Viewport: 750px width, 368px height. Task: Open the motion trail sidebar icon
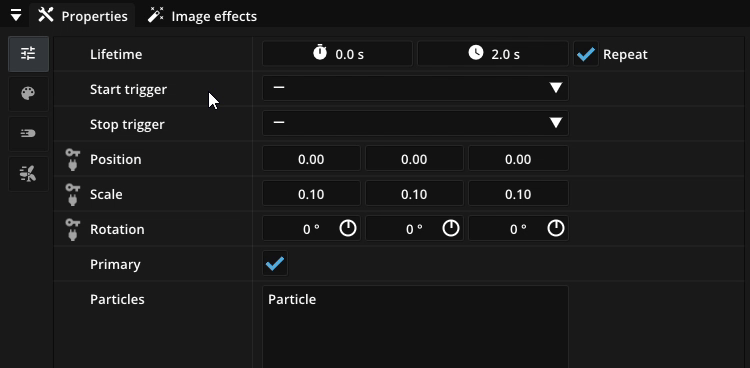point(28,134)
